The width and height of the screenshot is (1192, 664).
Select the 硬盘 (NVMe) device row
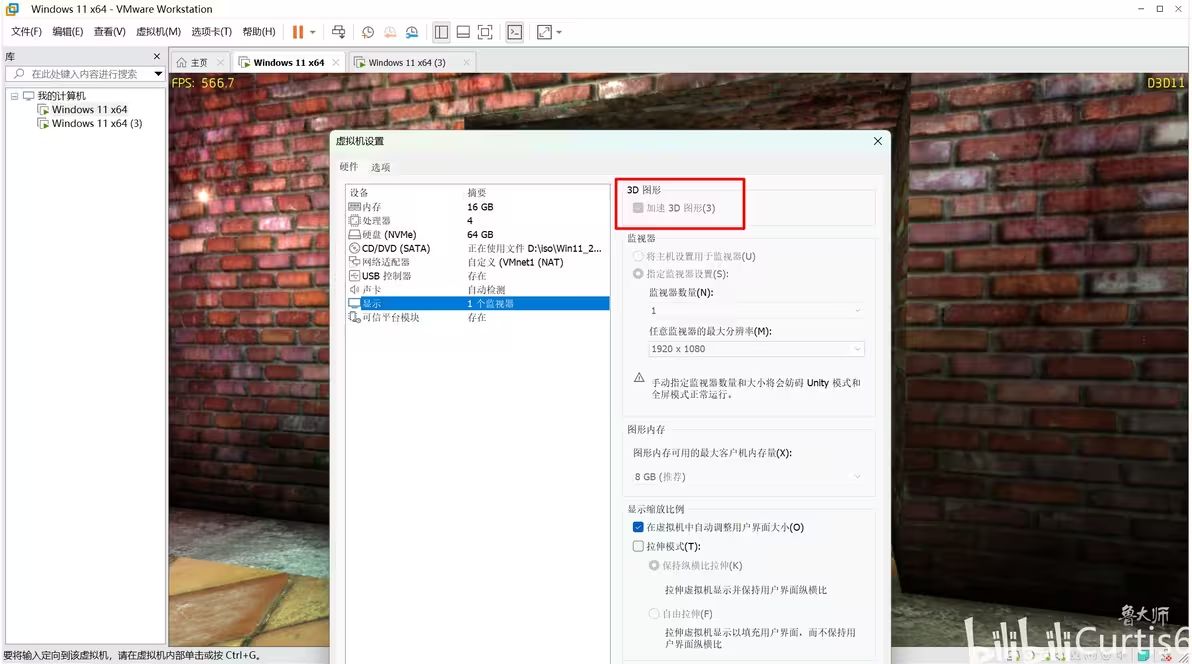(x=477, y=234)
